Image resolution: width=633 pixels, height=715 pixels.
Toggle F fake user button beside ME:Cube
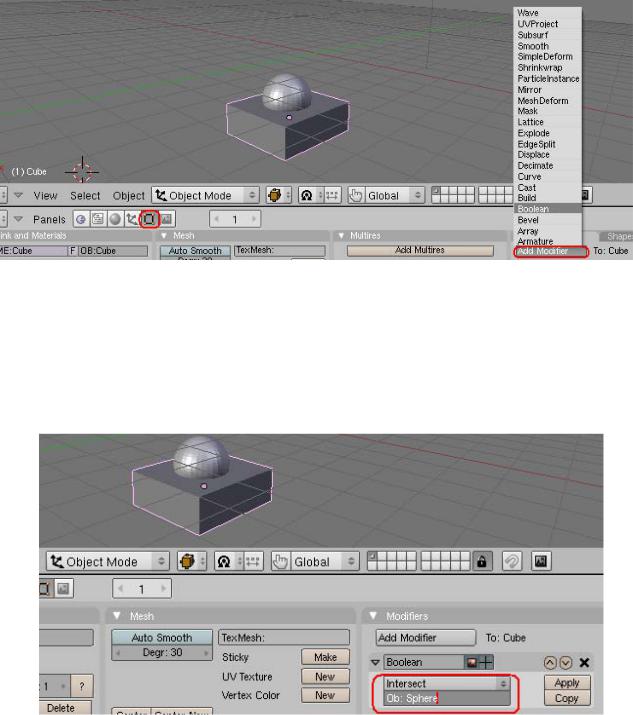click(72, 251)
